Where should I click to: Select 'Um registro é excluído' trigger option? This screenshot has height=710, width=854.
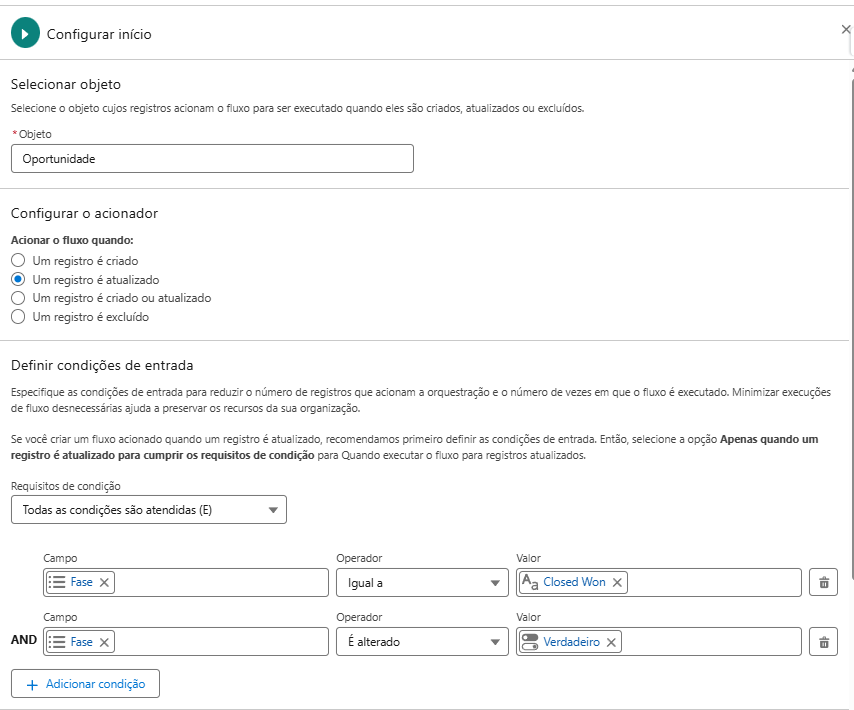coord(18,317)
